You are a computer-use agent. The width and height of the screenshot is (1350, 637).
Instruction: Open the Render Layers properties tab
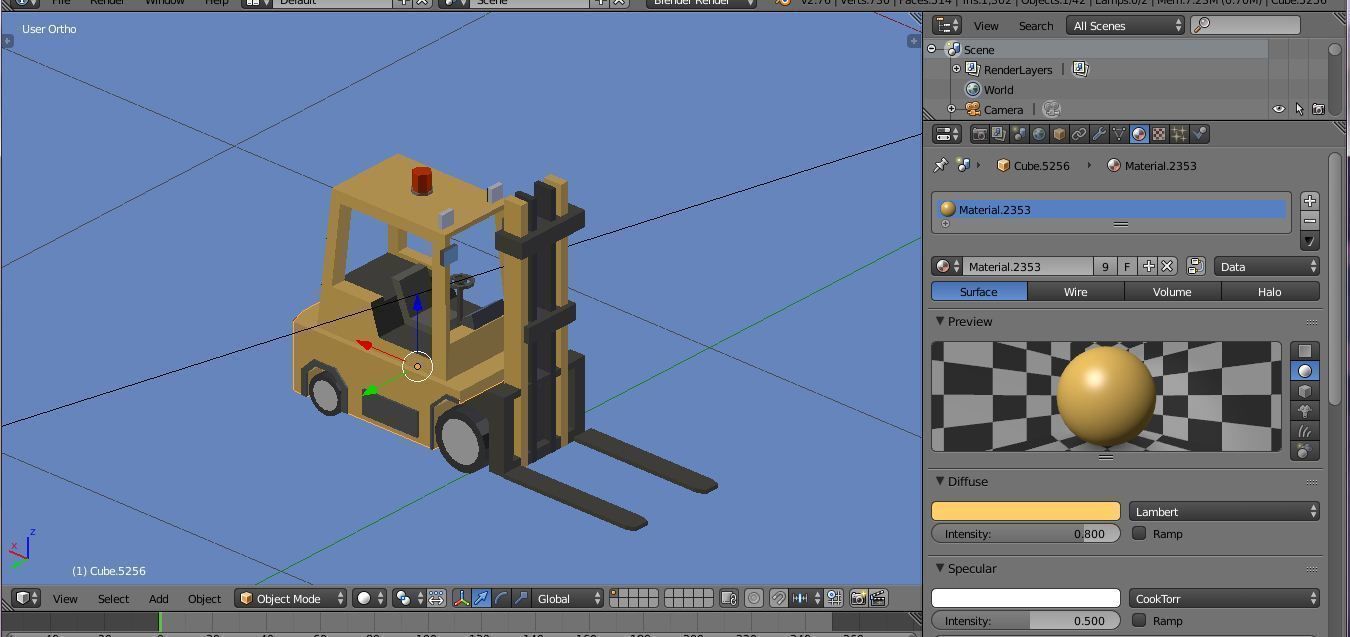pyautogui.click(x=999, y=134)
